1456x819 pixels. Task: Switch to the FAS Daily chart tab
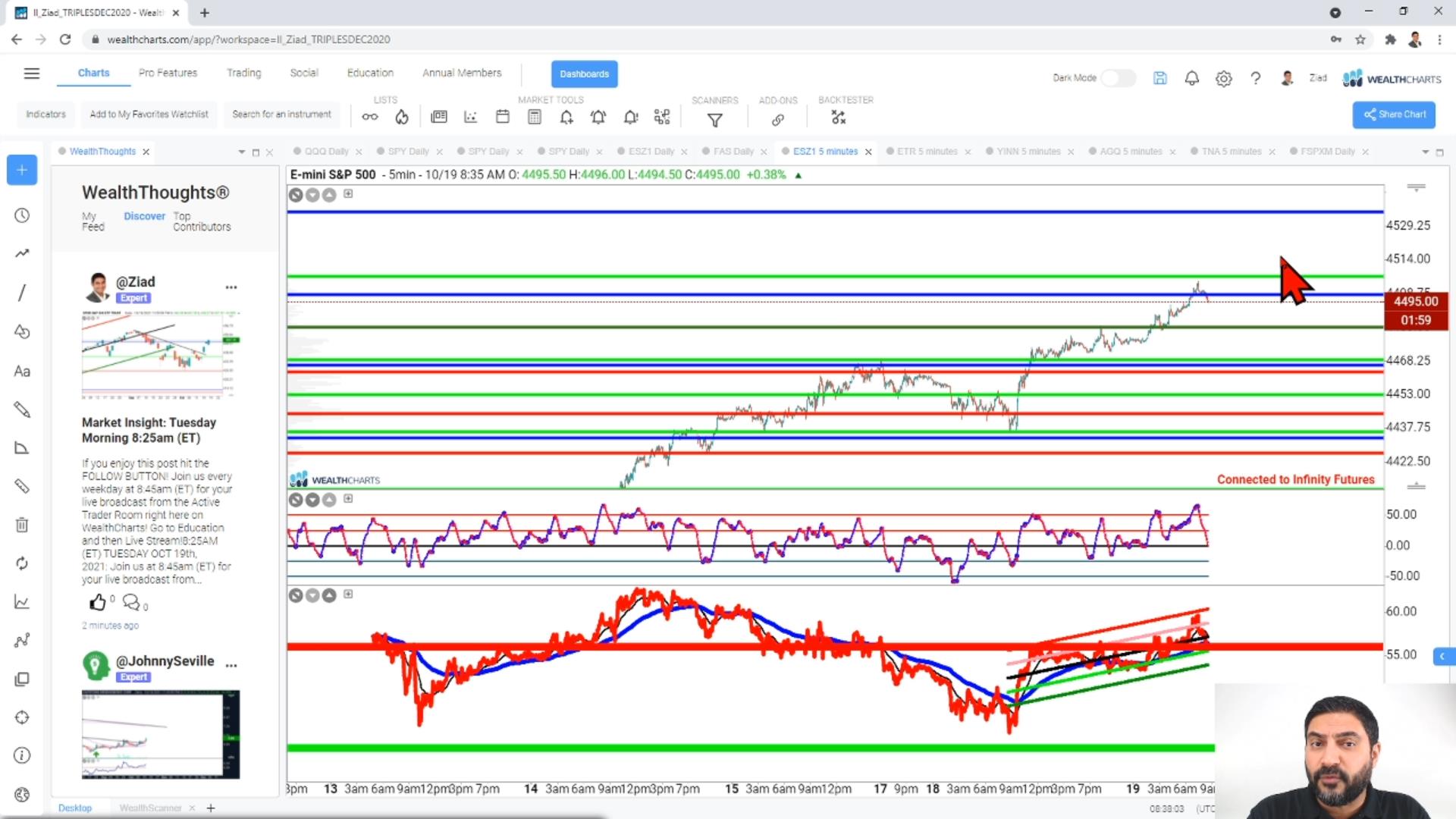coord(733,152)
